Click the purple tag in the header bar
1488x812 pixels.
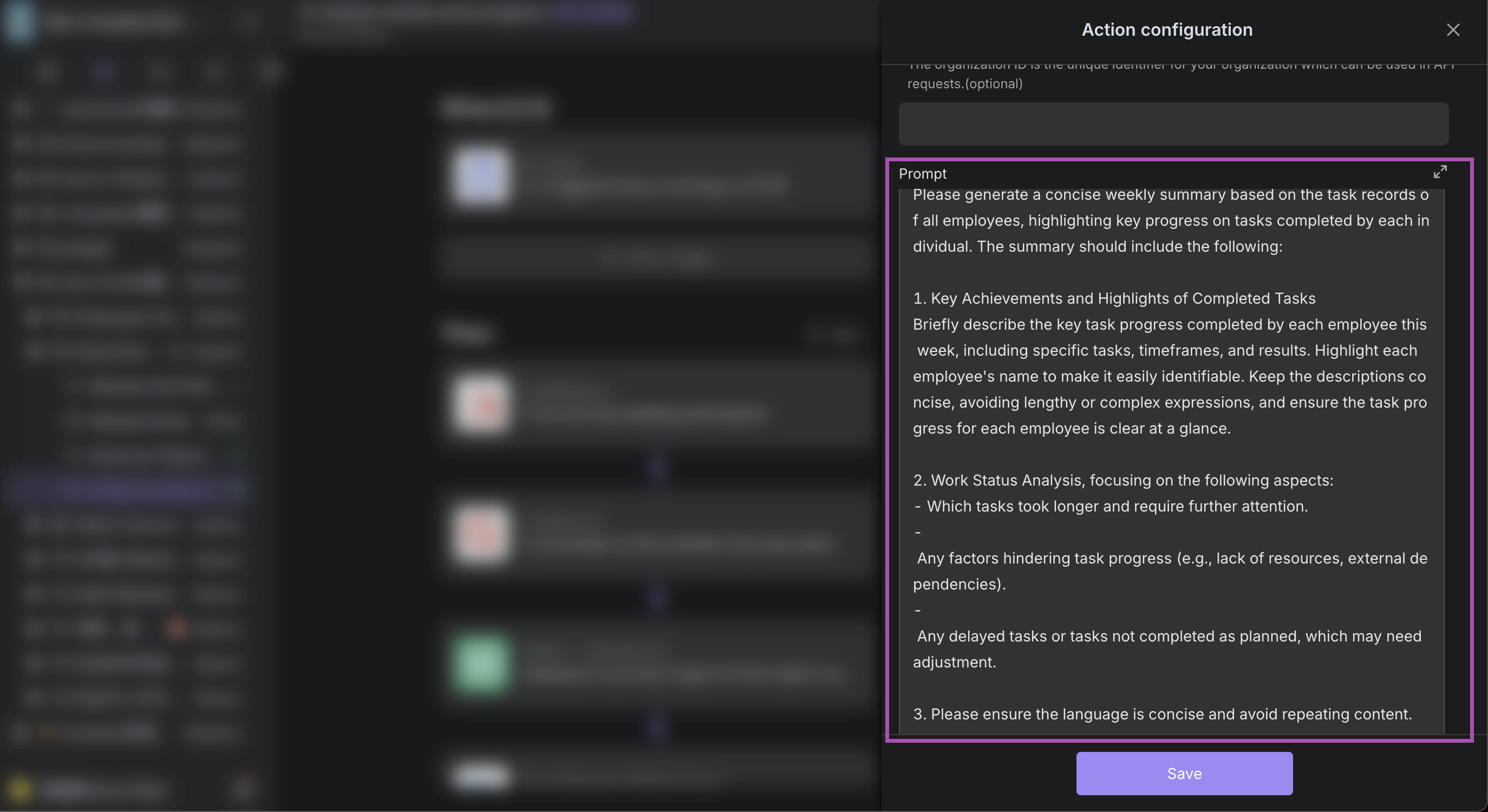click(x=590, y=12)
